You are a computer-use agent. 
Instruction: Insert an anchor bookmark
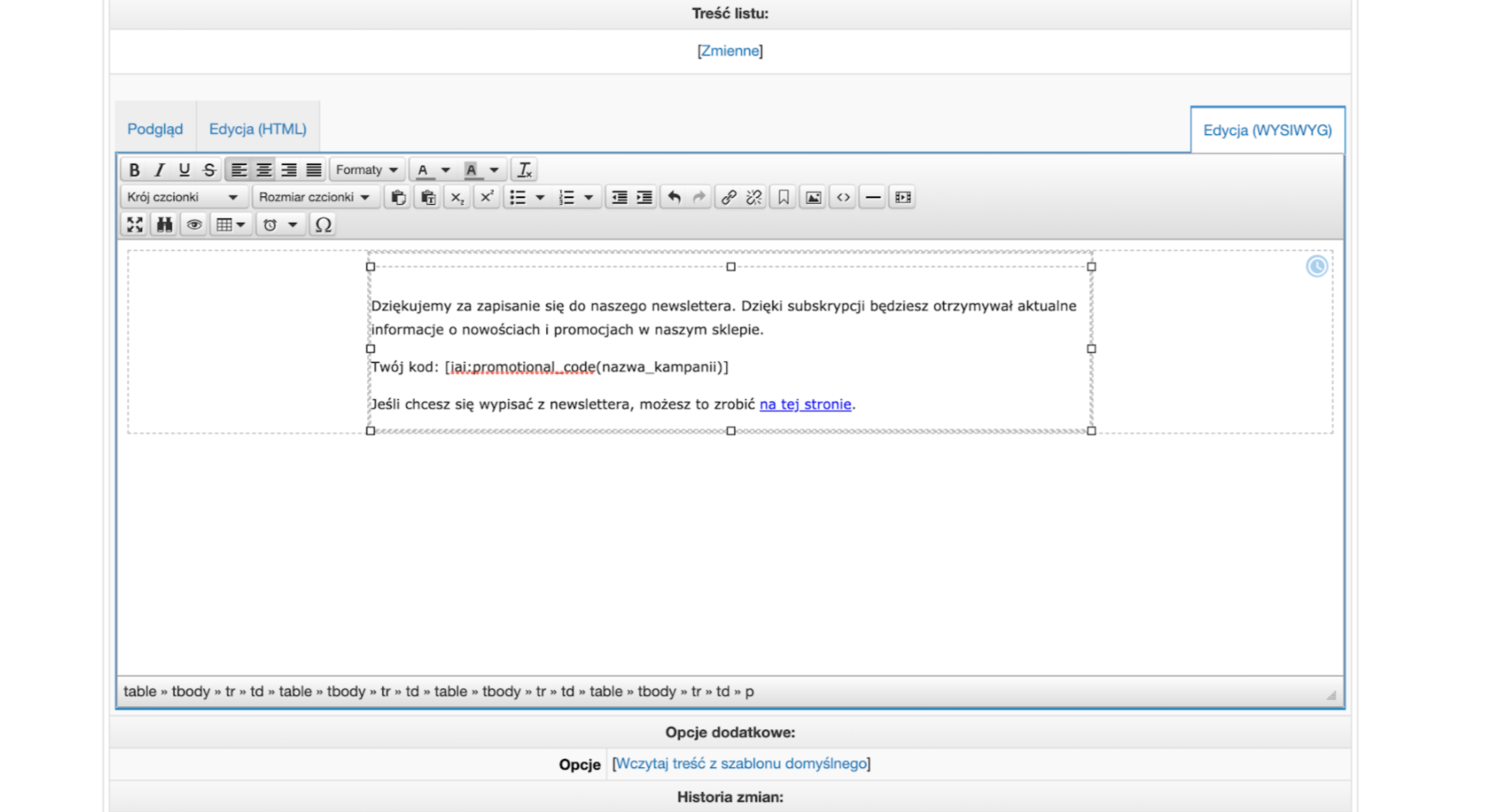tap(783, 197)
